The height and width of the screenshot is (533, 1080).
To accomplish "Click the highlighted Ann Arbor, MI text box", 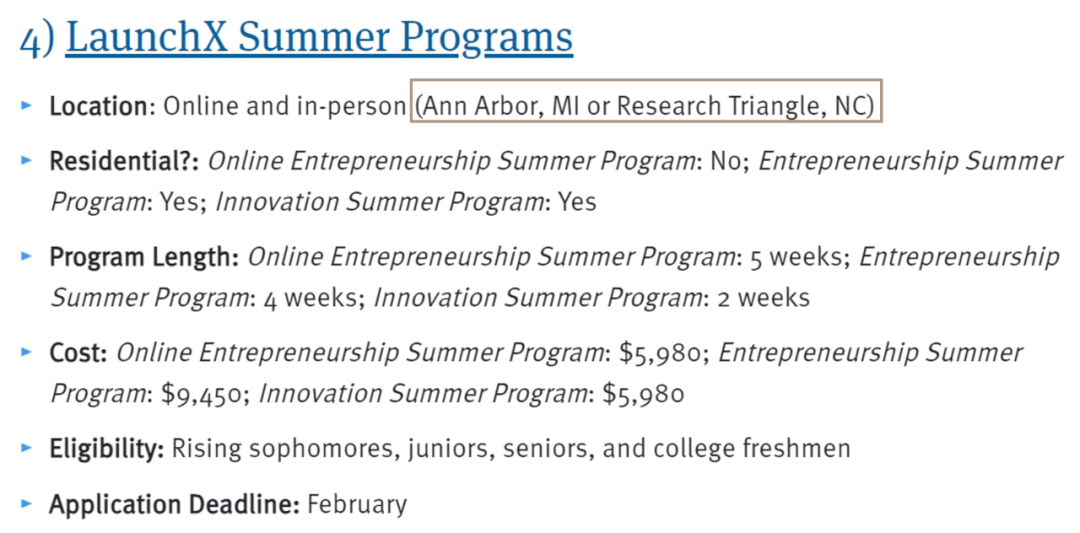I will (x=646, y=101).
